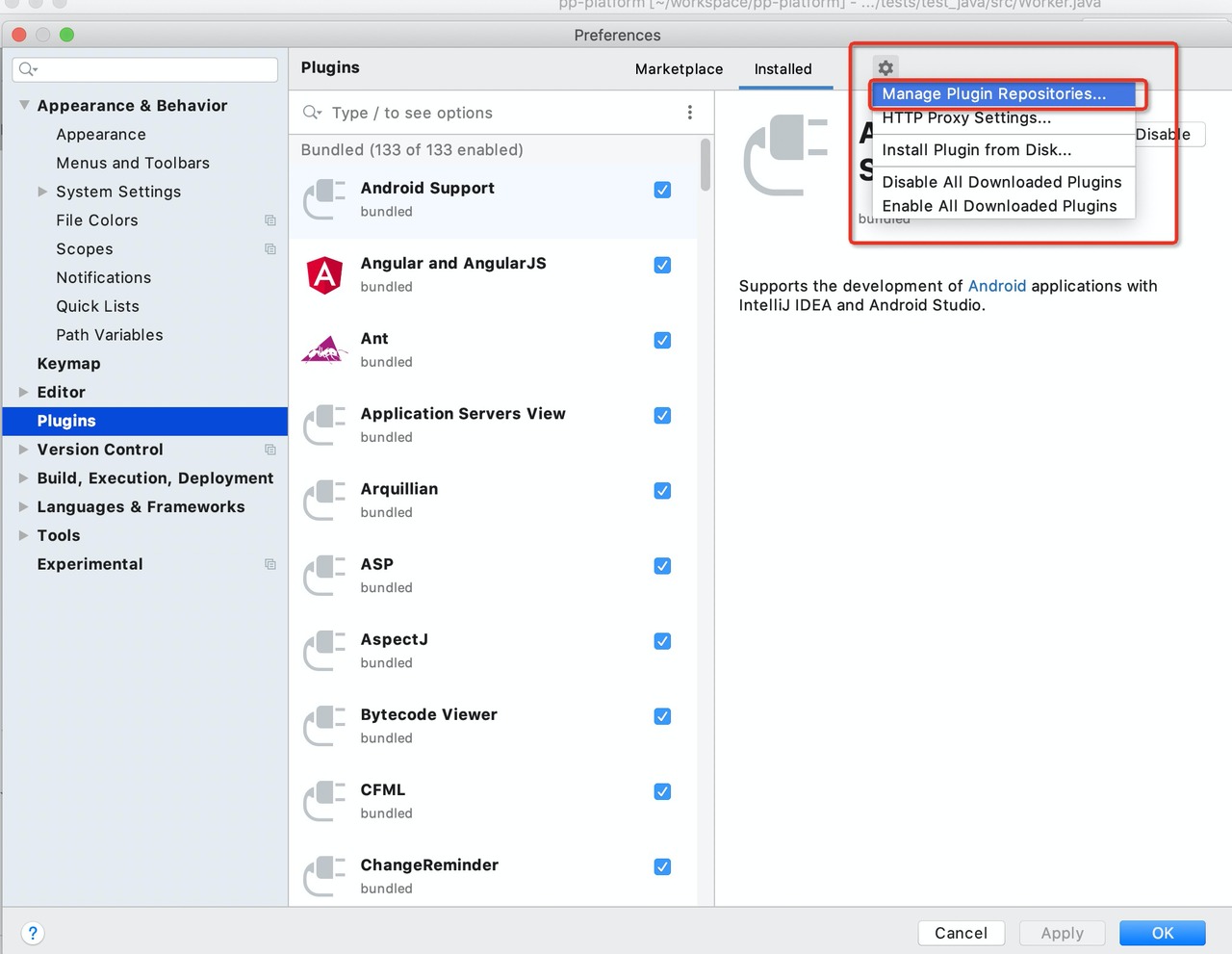Choose Enable All Downloaded Plugins
The image size is (1232, 954).
(x=1004, y=206)
